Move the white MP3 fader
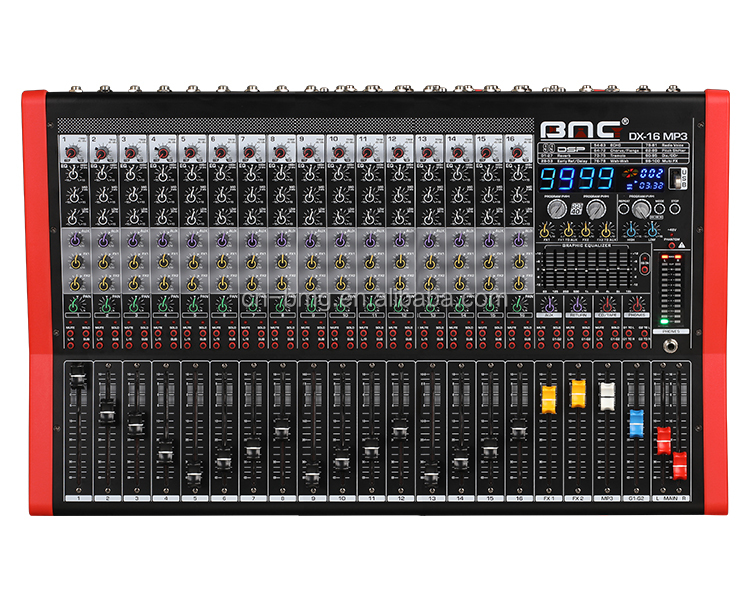Screen dimensions: 750x600 [607, 397]
